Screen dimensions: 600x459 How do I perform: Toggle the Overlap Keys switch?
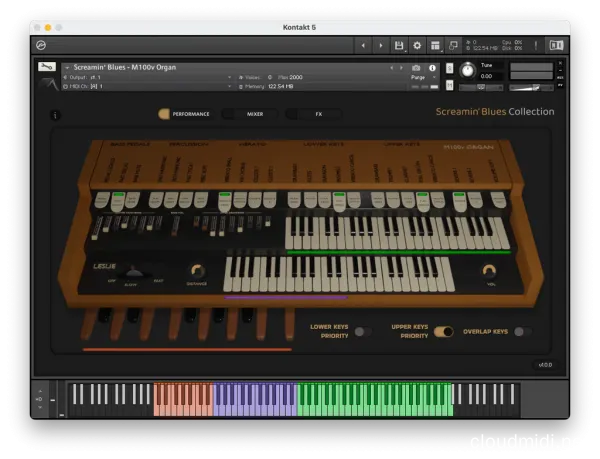click(x=523, y=332)
